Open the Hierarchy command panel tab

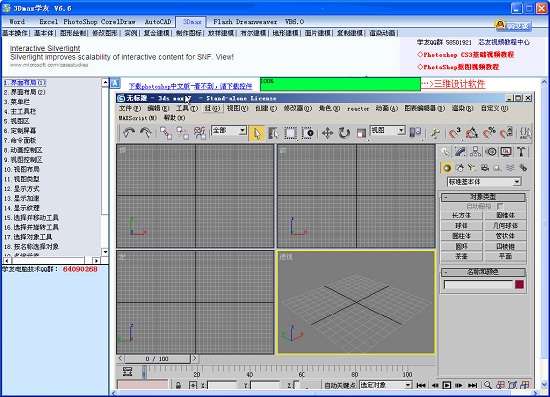pyautogui.click(x=476, y=152)
